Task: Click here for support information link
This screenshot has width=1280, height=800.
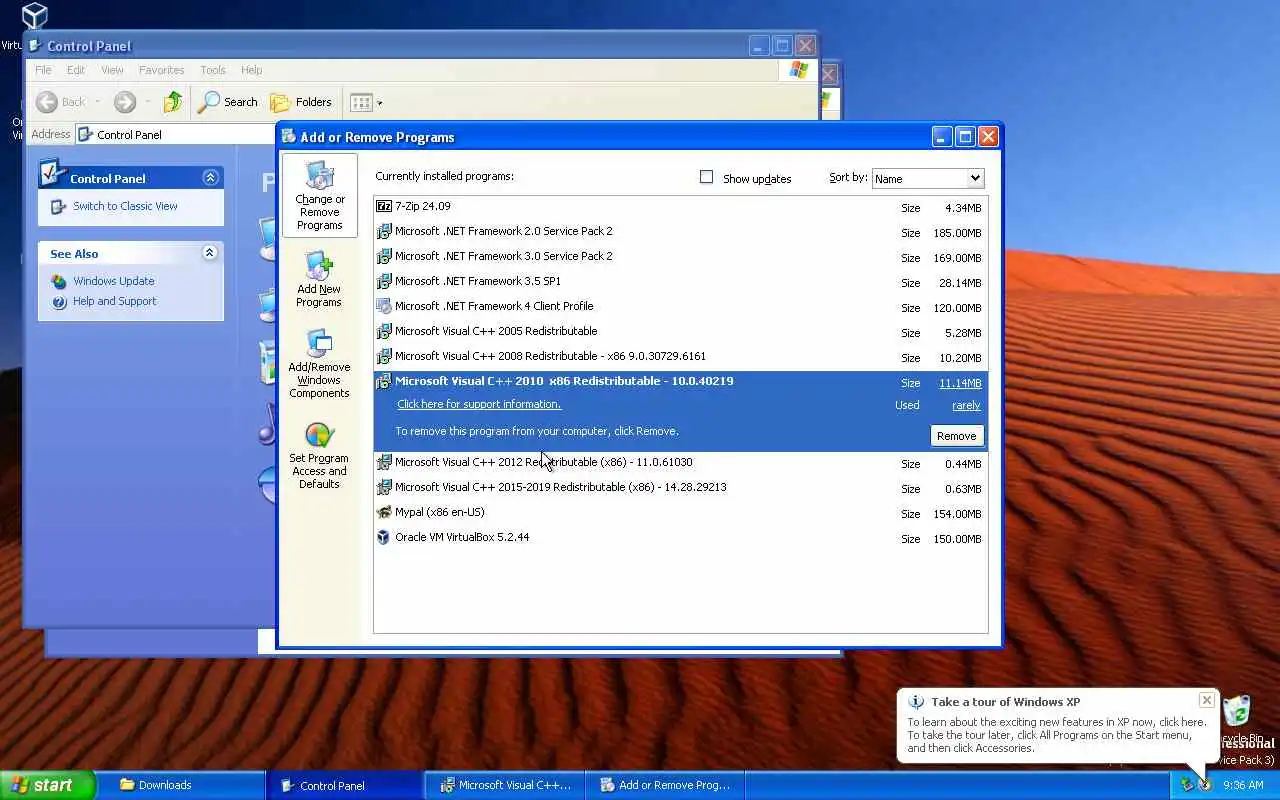Action: point(479,404)
